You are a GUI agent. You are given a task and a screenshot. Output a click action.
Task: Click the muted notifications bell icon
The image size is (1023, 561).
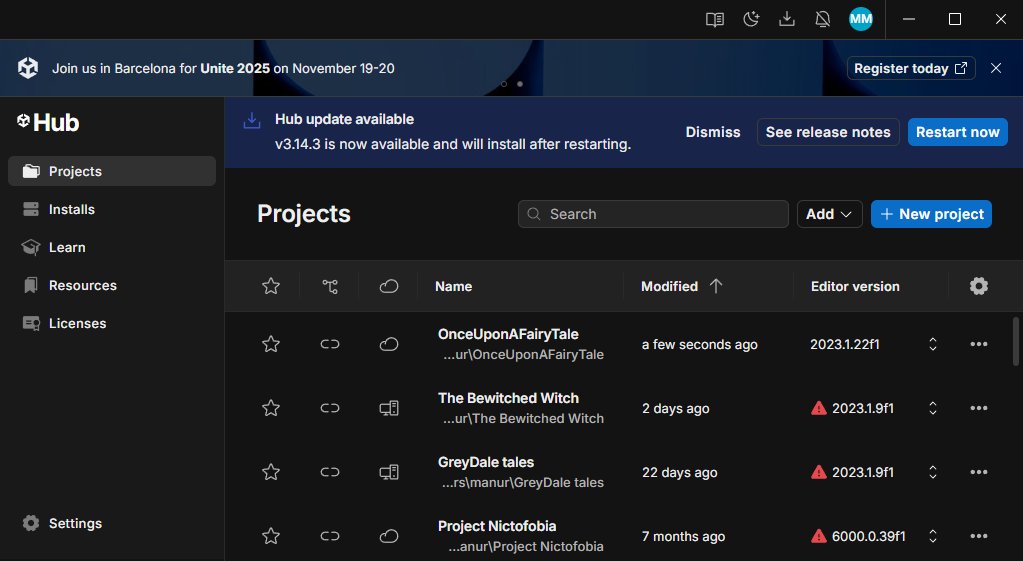pos(823,20)
